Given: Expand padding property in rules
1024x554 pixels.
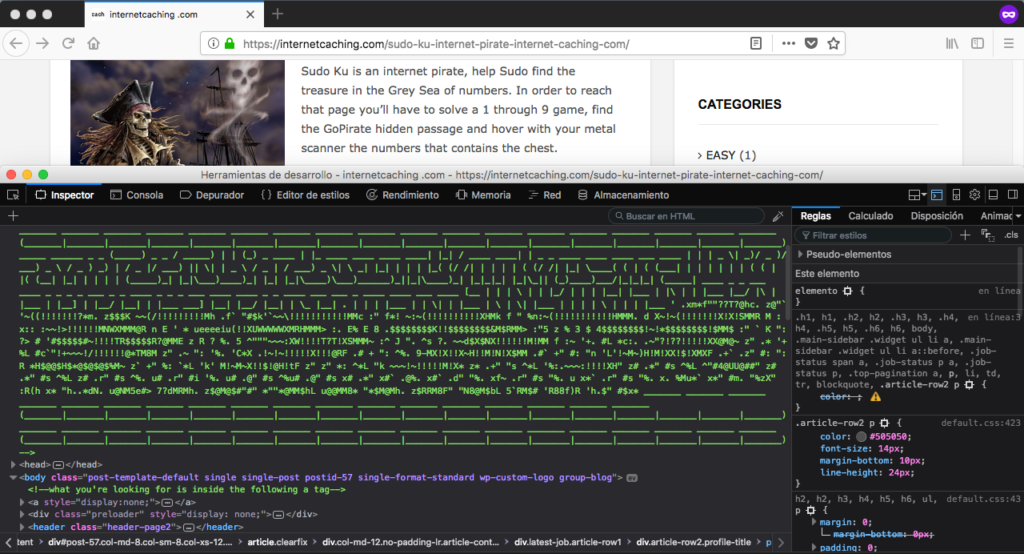Looking at the screenshot, I should click(x=814, y=547).
